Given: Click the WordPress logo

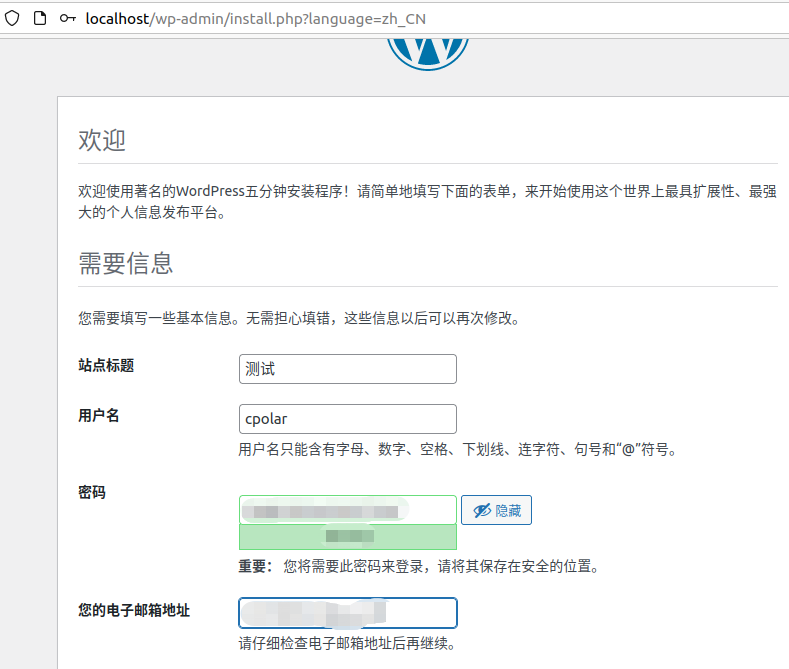Looking at the screenshot, I should (428, 54).
